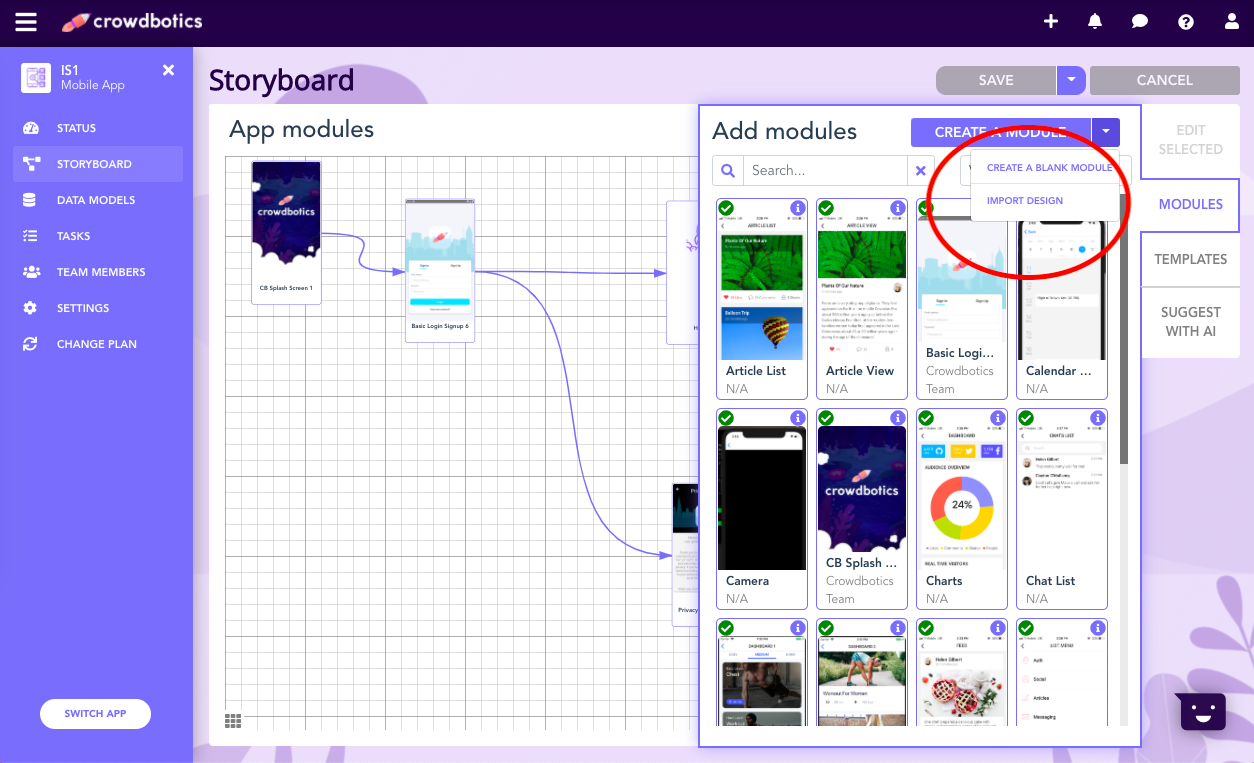This screenshot has height=763, width=1254.
Task: Open Settings in the sidebar
Action: click(x=97, y=308)
